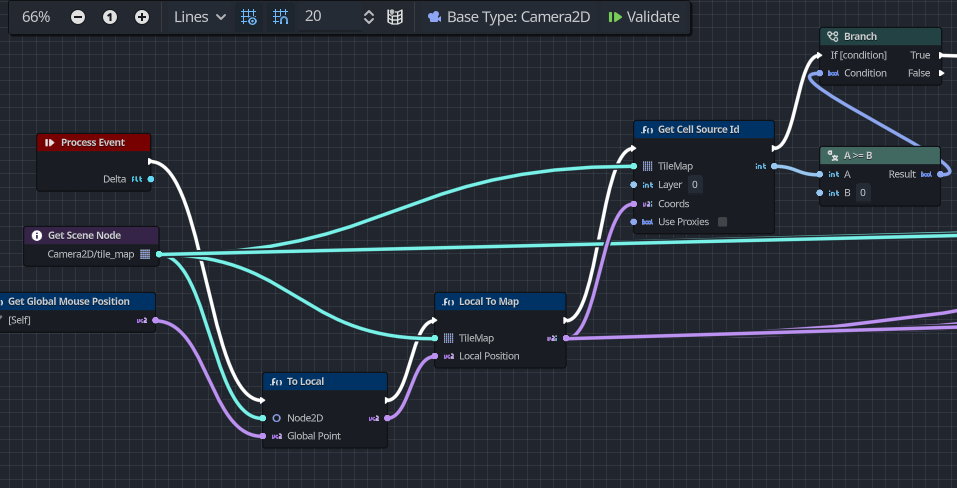
Task: Reset zoom with the 1 button
Action: point(109,17)
